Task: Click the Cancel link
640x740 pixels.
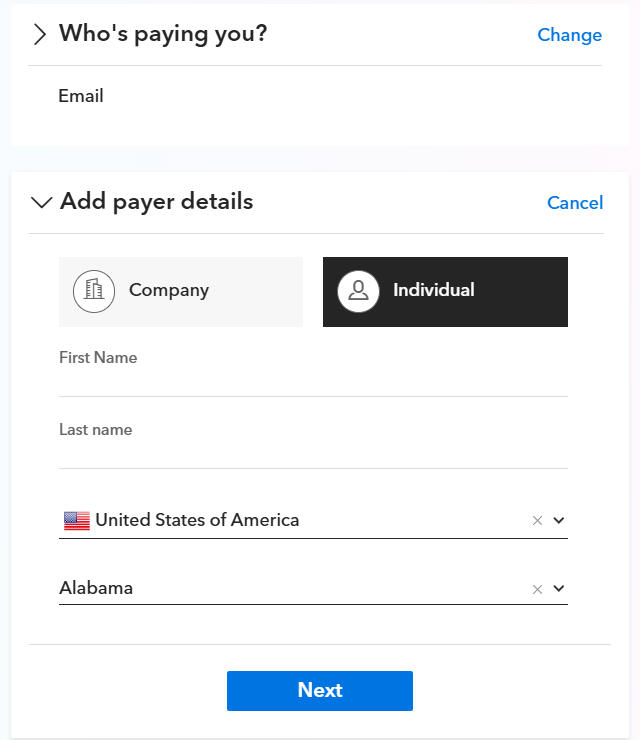Action: point(575,203)
